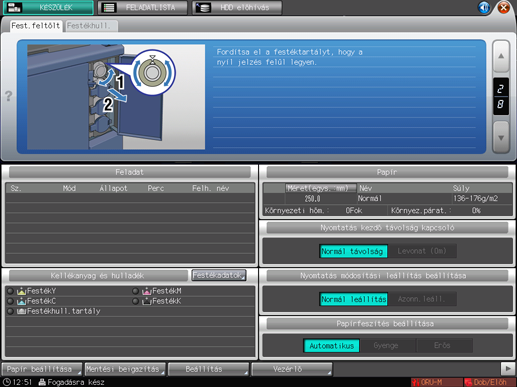Click the step page counter 2/8
The height and width of the screenshot is (387, 517).
pos(501,97)
